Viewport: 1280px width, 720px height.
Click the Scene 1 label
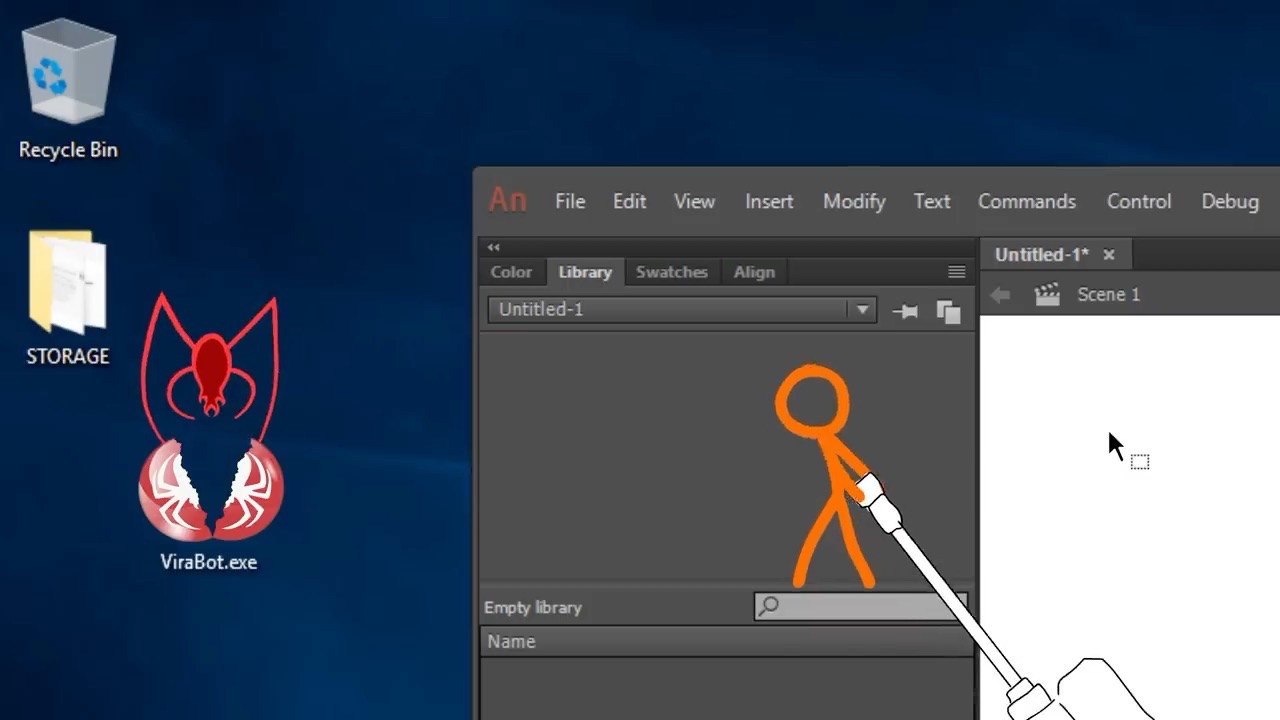point(1109,295)
